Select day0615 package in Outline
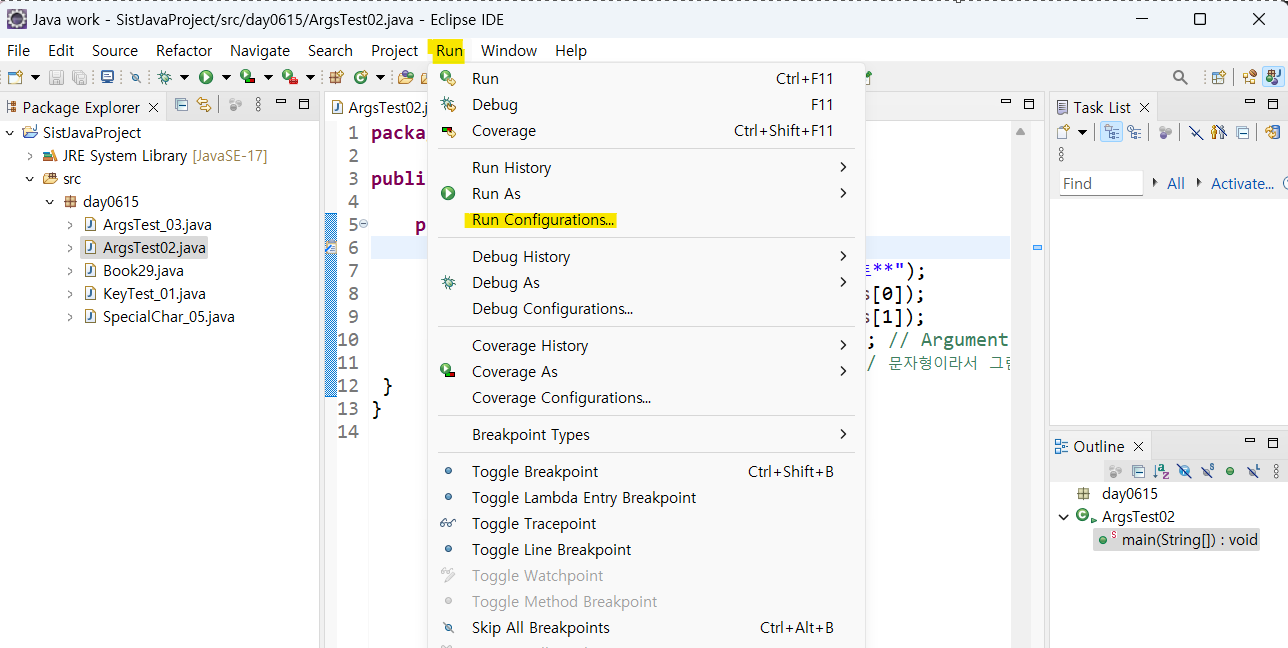 1129,494
